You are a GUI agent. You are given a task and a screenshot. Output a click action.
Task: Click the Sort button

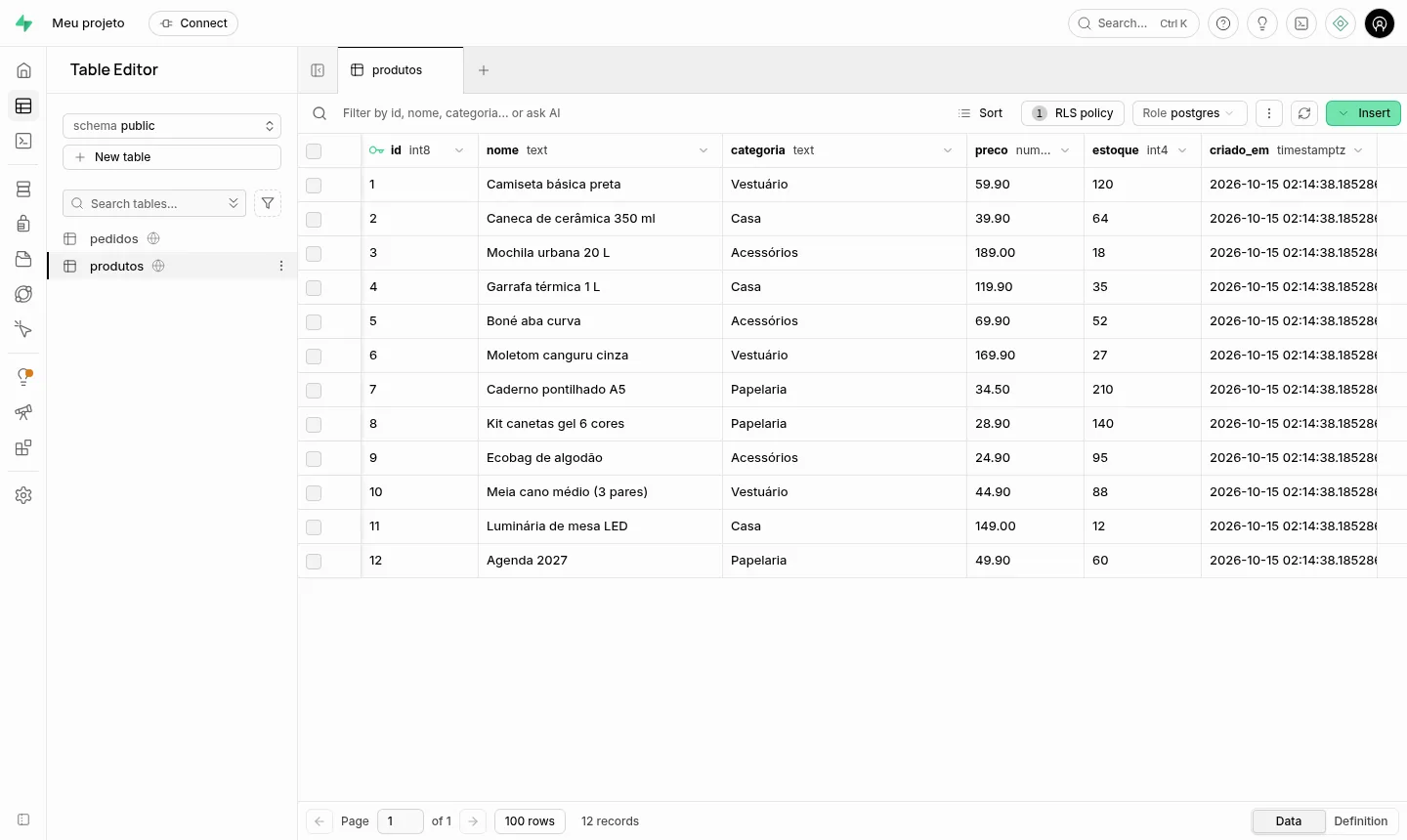(981, 113)
